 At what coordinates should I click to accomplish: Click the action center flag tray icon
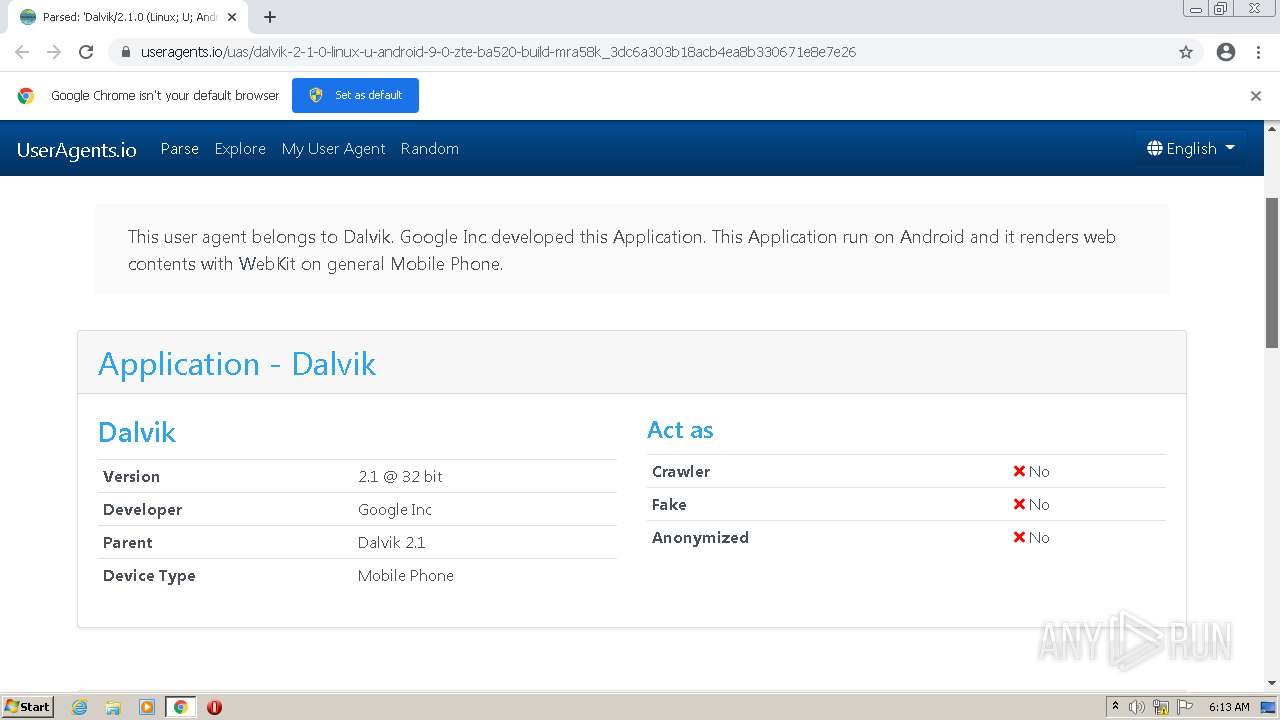click(x=1185, y=707)
